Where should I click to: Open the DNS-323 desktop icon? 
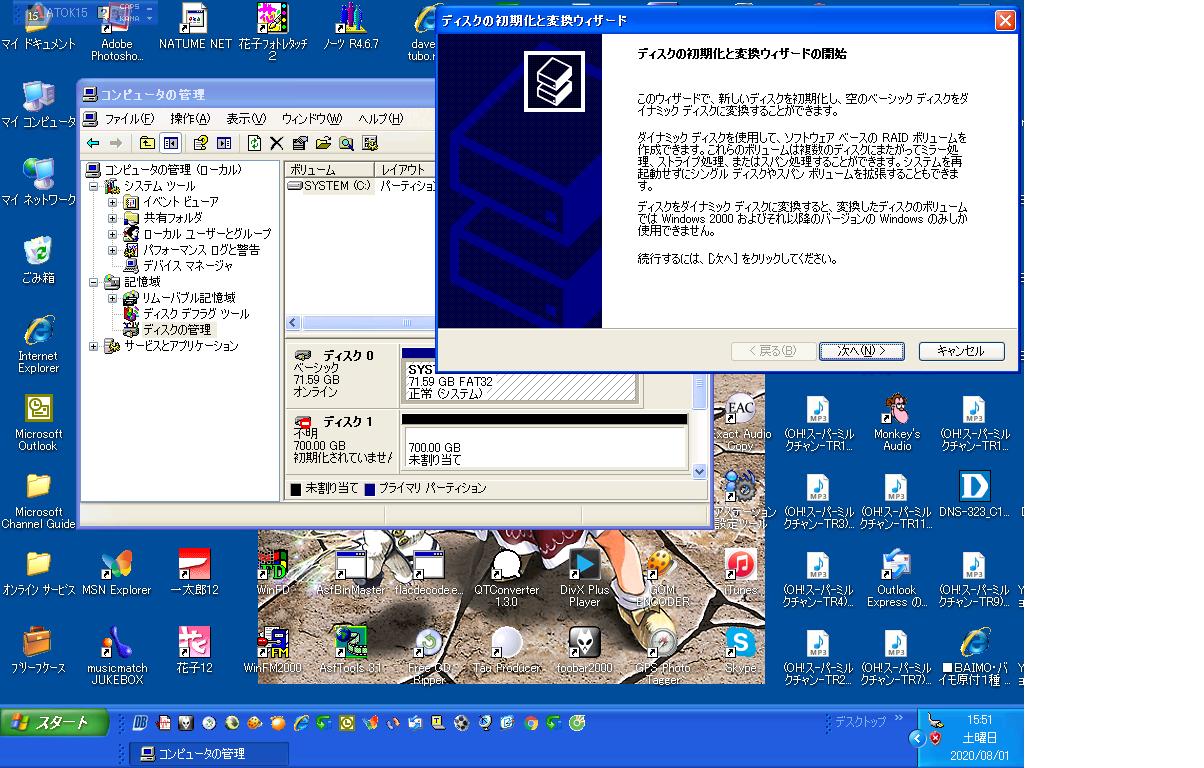tap(974, 494)
